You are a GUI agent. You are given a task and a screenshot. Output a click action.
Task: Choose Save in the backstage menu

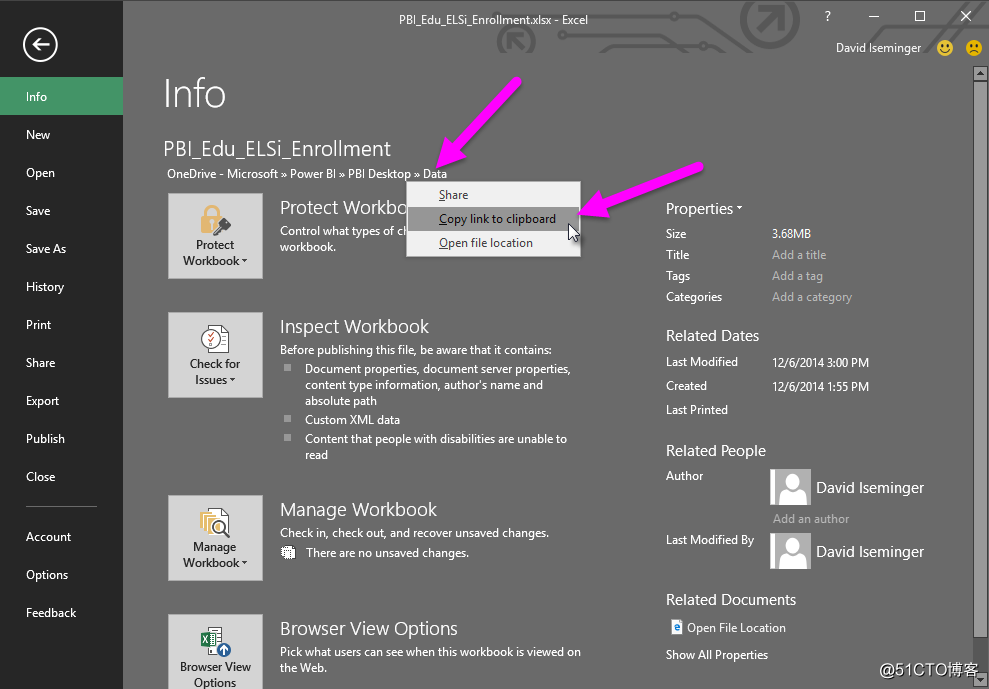pyautogui.click(x=61, y=211)
